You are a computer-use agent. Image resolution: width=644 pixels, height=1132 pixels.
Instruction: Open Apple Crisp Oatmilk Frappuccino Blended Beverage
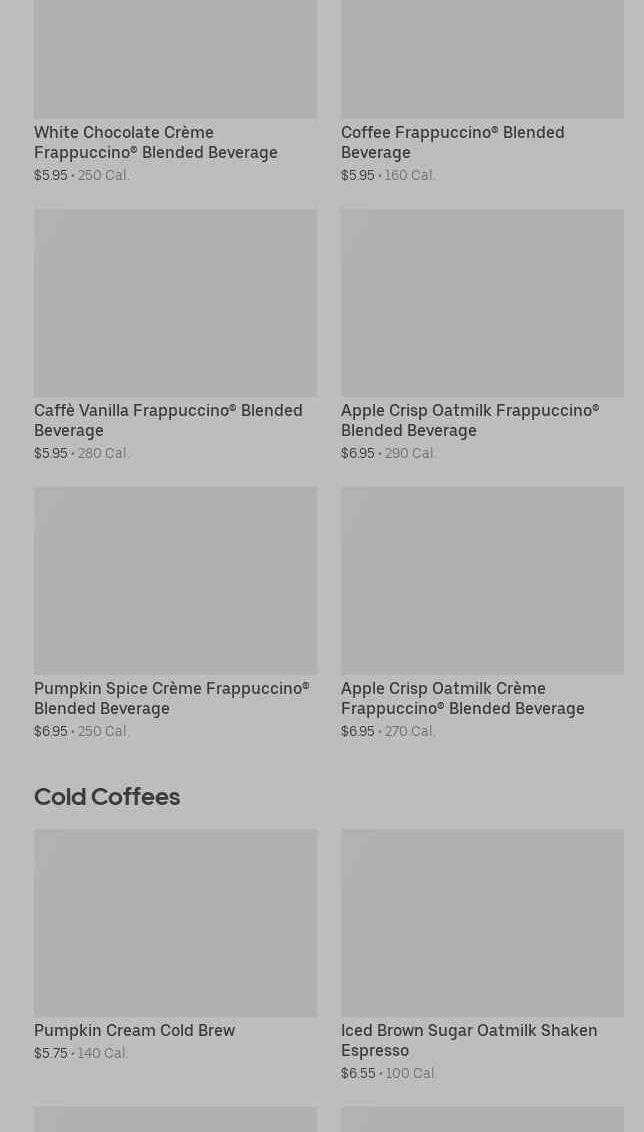point(469,420)
